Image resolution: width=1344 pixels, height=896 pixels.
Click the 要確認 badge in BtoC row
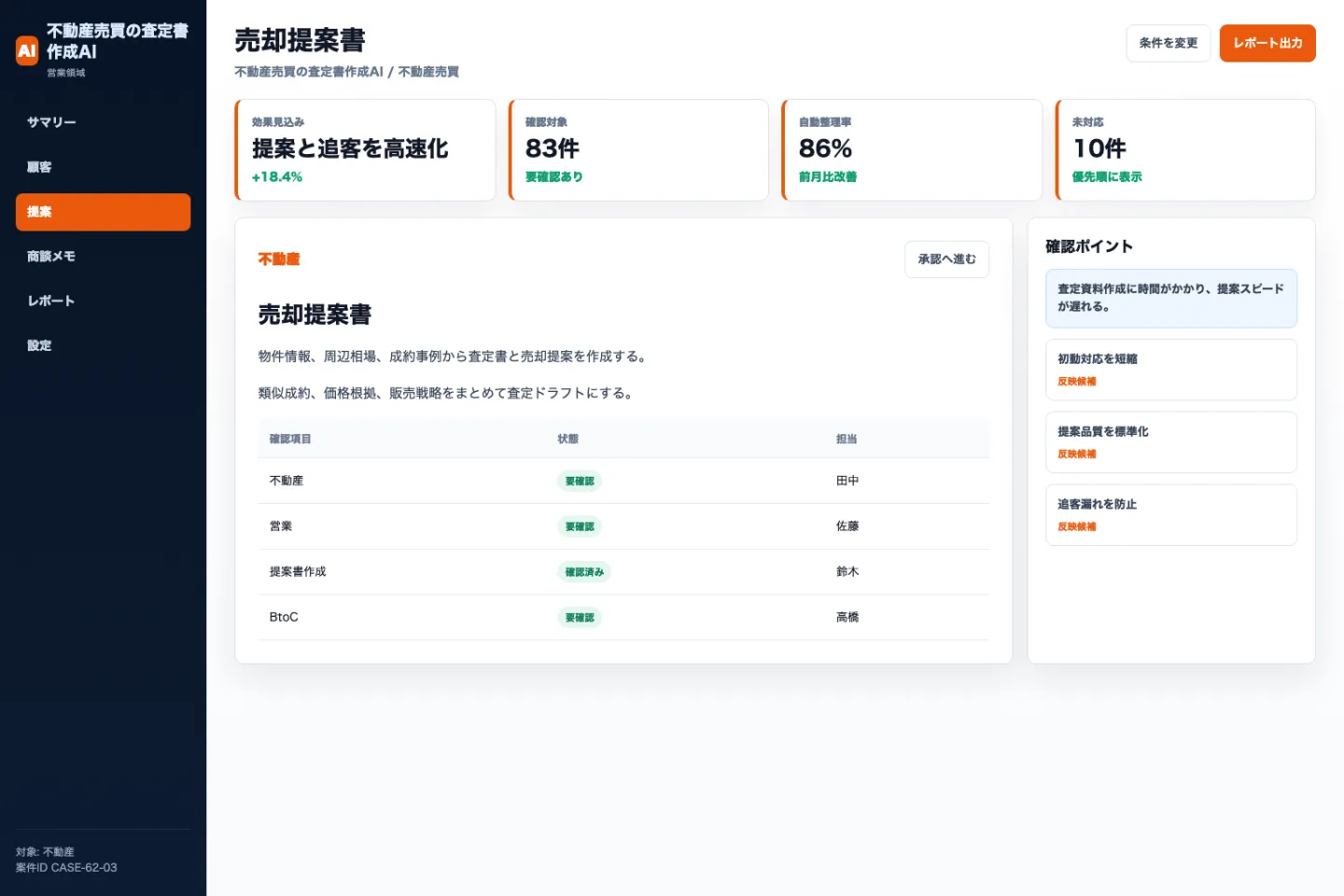[580, 618]
